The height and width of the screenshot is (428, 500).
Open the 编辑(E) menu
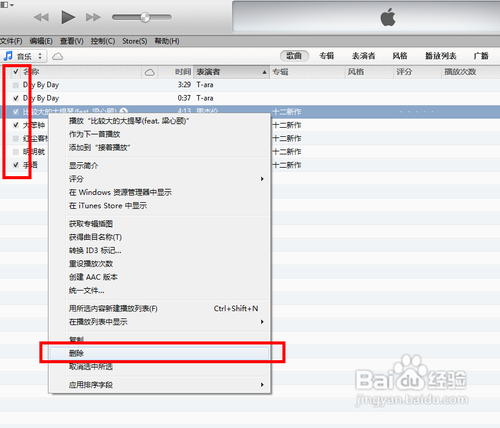pyautogui.click(x=41, y=41)
